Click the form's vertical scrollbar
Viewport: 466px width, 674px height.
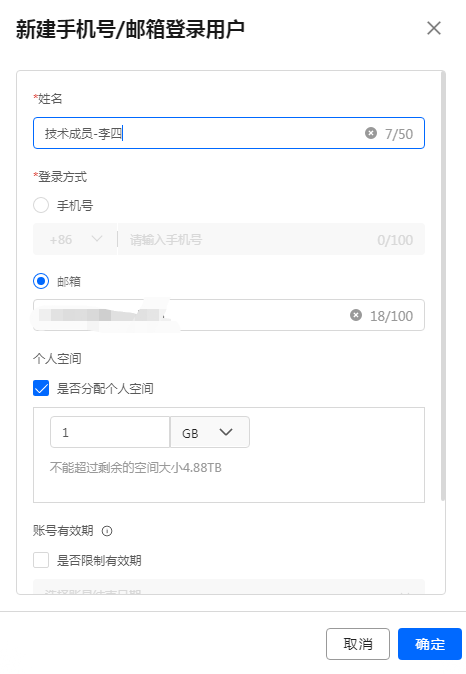pyautogui.click(x=443, y=286)
